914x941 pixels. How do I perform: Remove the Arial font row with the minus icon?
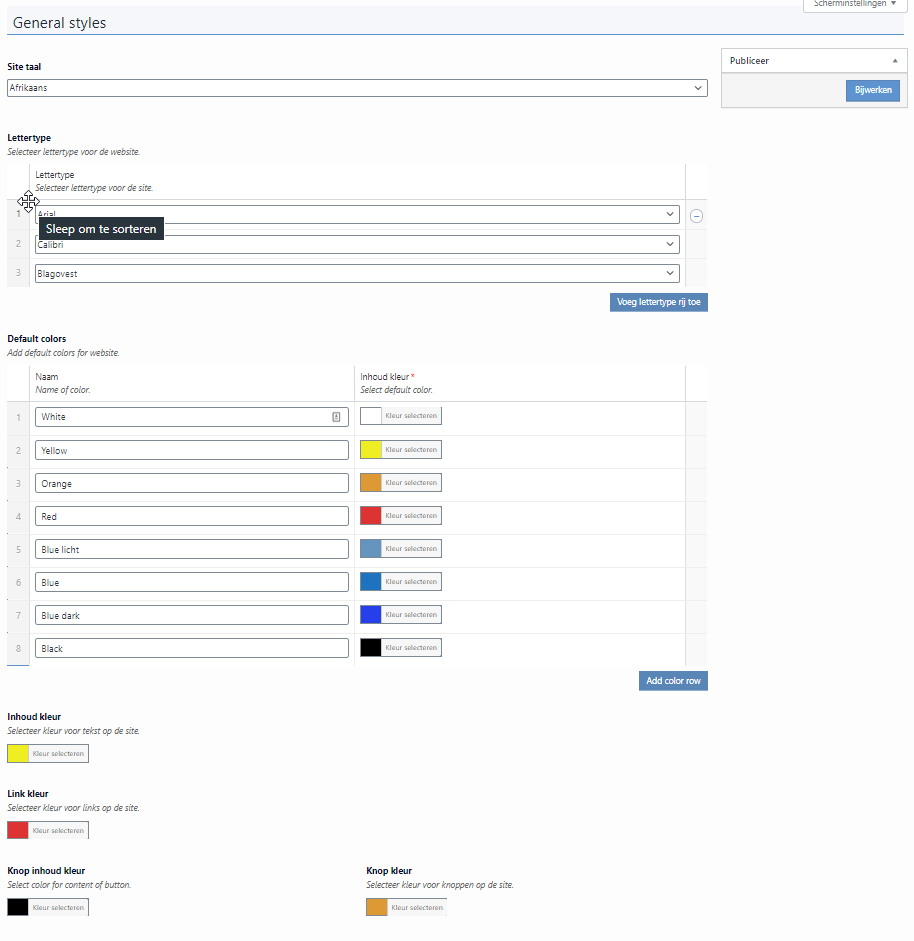click(696, 216)
